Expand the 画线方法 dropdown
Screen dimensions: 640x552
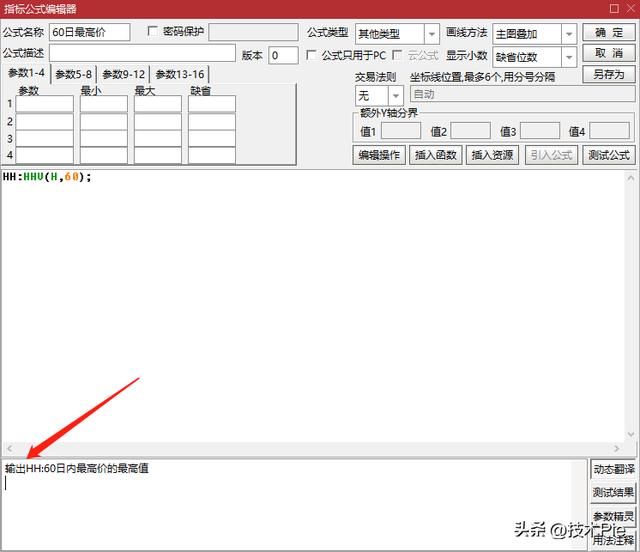[x=569, y=34]
